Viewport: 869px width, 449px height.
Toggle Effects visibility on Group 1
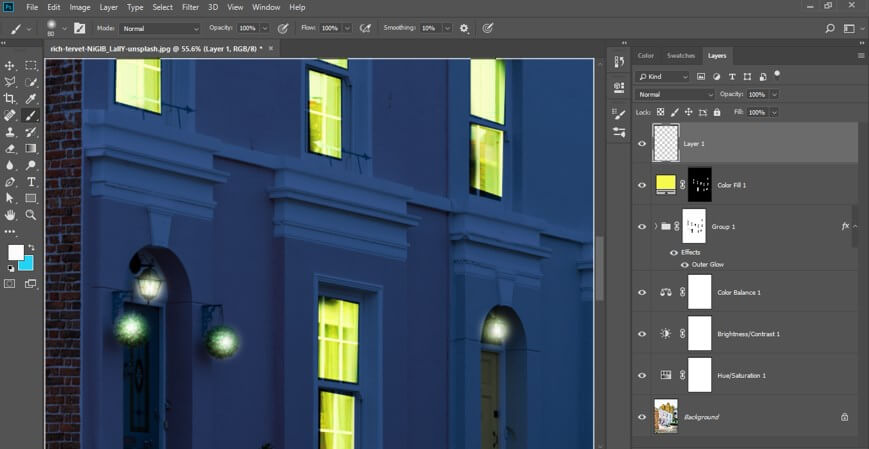click(x=674, y=253)
